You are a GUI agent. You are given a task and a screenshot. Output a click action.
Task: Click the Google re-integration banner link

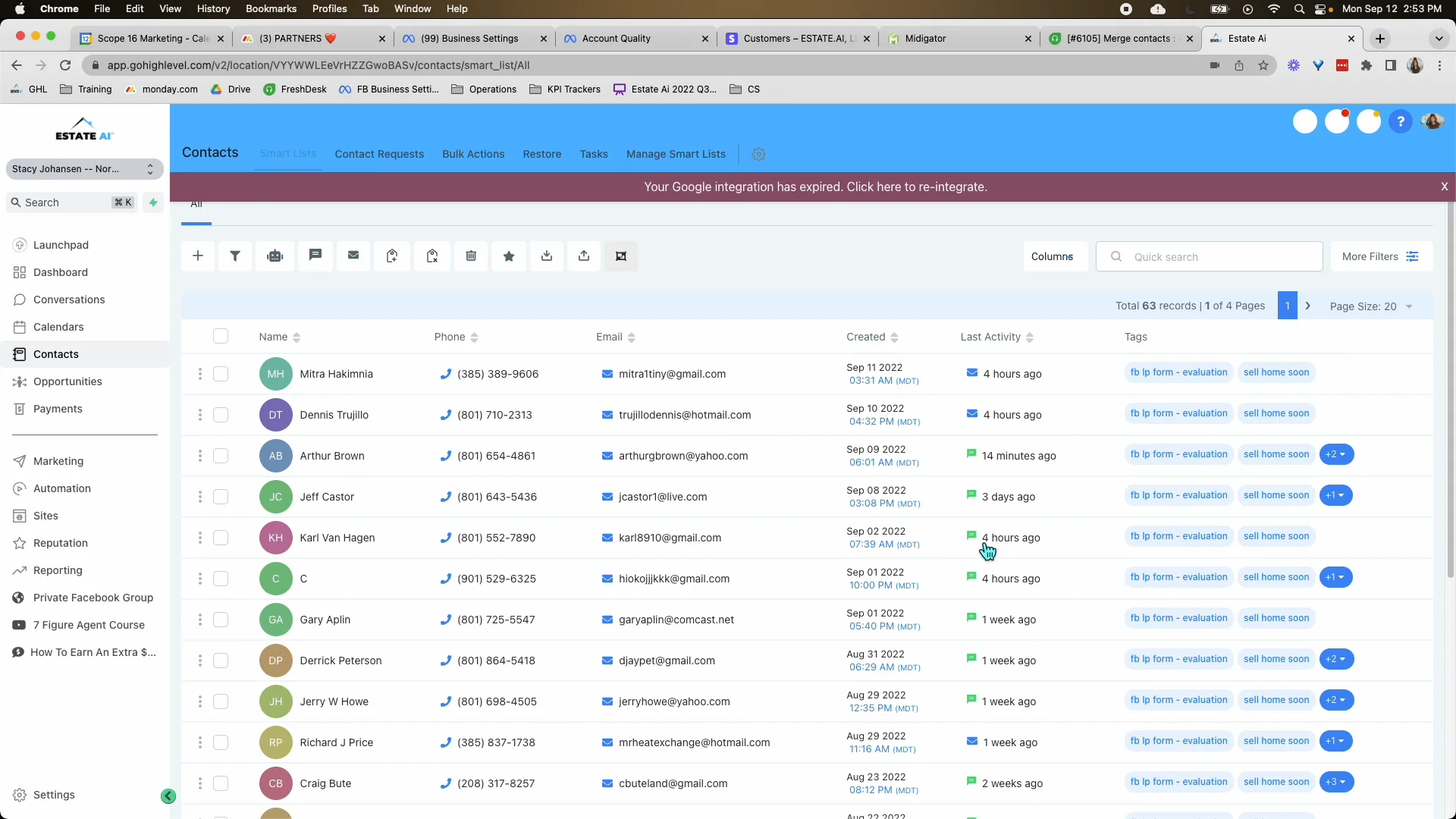pos(815,187)
